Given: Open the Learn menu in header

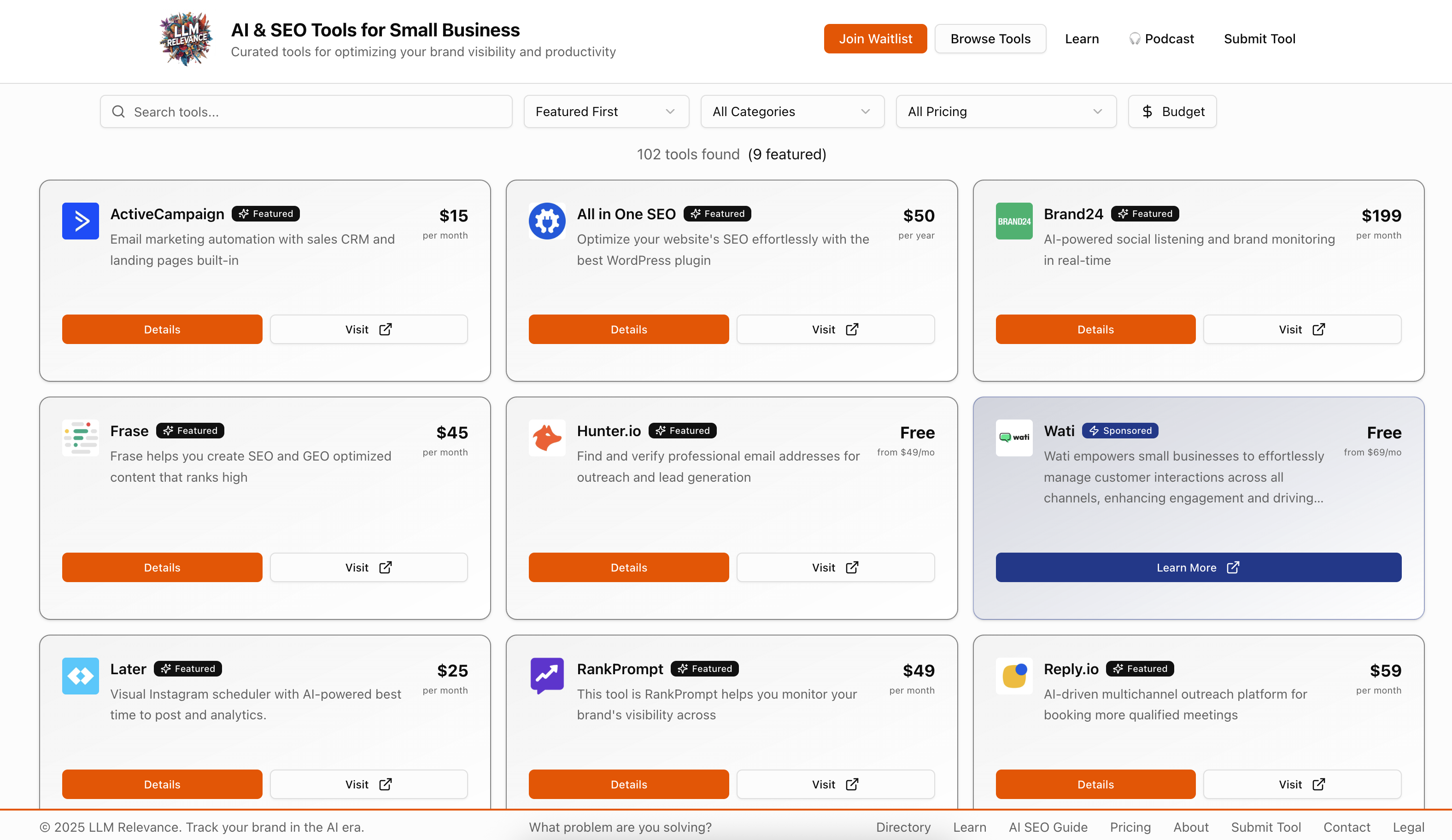Looking at the screenshot, I should (x=1081, y=39).
